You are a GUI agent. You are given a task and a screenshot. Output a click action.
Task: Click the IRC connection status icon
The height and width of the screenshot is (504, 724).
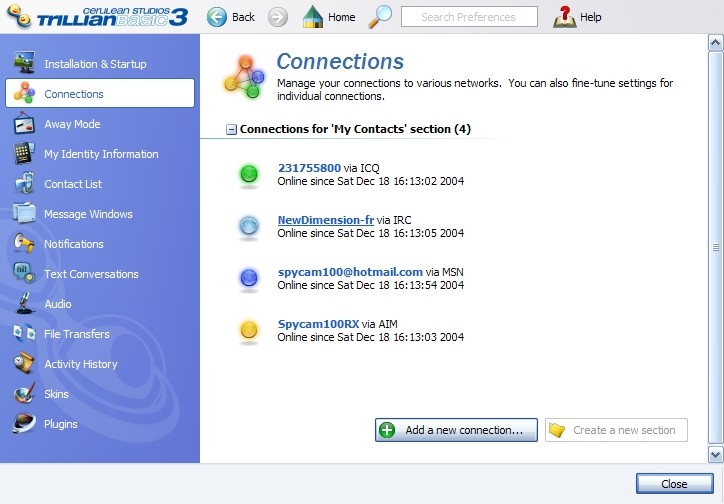(x=249, y=227)
